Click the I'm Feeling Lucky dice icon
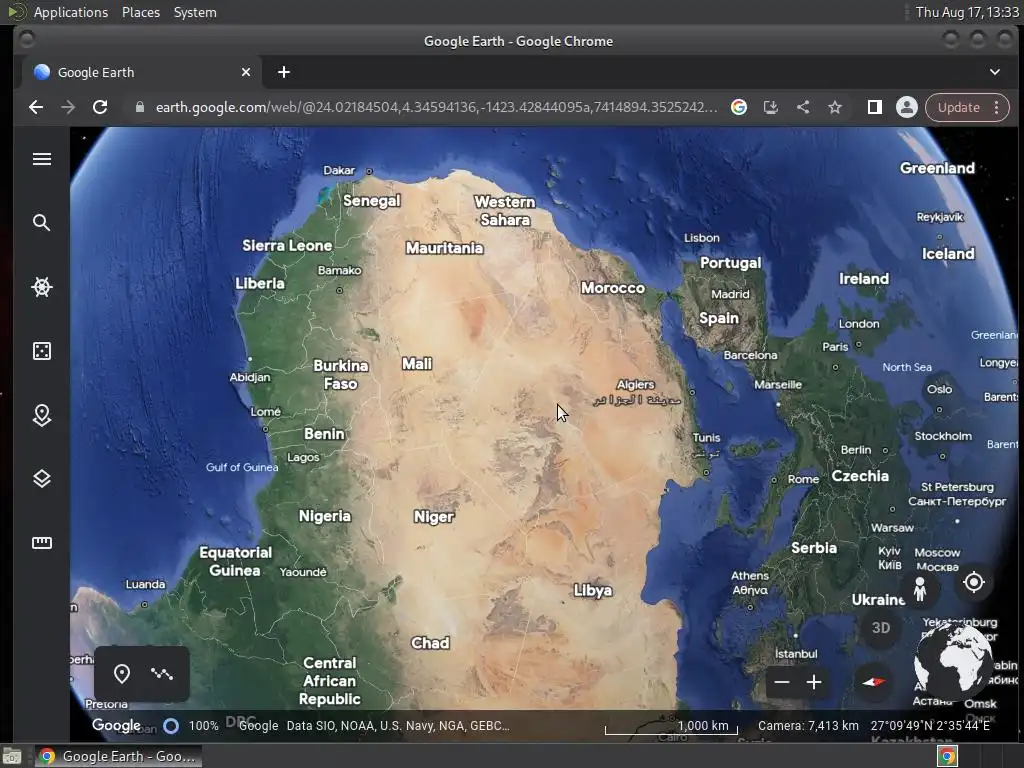The image size is (1024, 768). (42, 351)
